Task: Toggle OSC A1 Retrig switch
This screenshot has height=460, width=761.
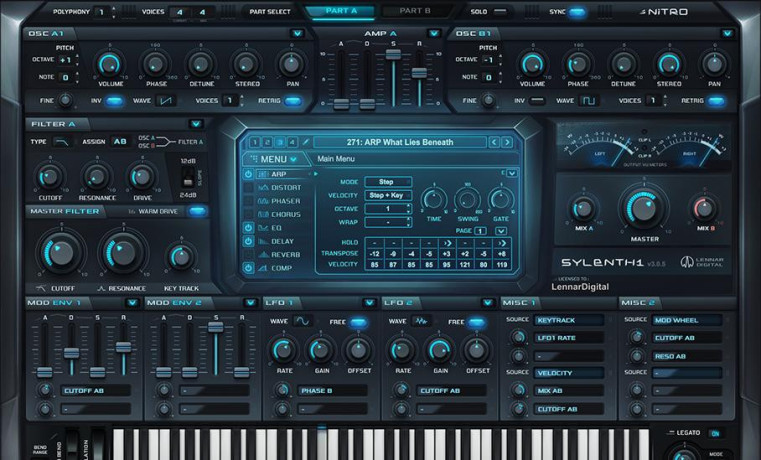Action: tap(293, 101)
